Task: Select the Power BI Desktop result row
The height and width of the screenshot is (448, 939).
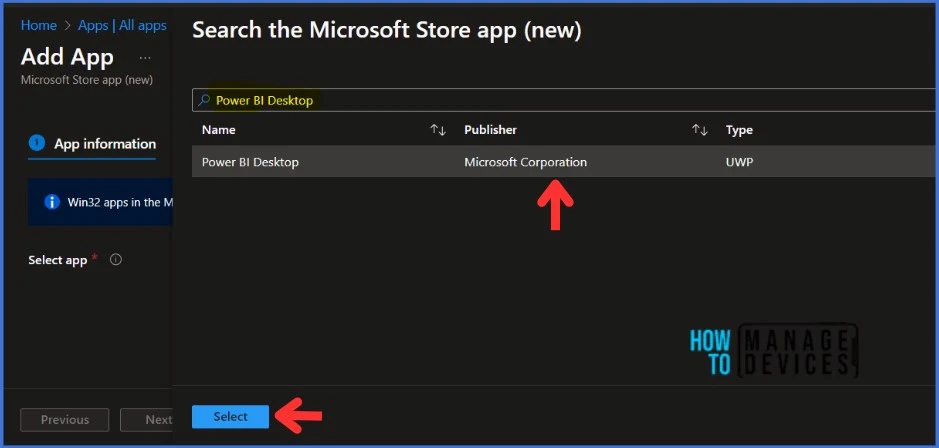Action: click(x=565, y=162)
